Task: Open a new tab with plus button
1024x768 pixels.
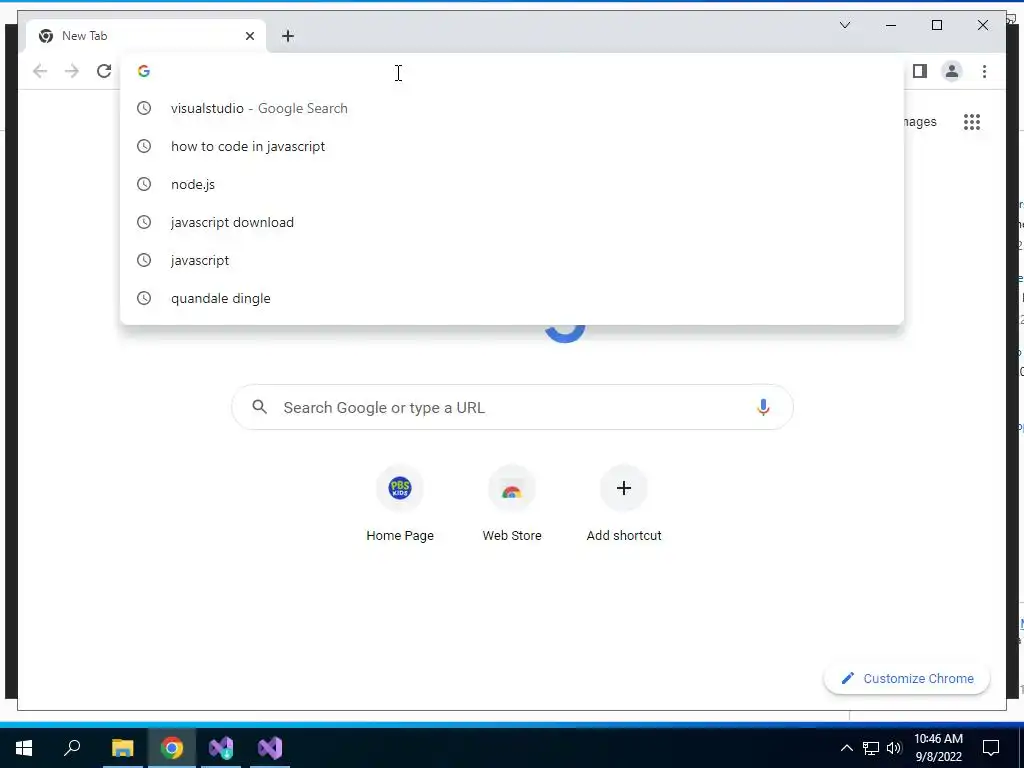Action: (x=288, y=36)
